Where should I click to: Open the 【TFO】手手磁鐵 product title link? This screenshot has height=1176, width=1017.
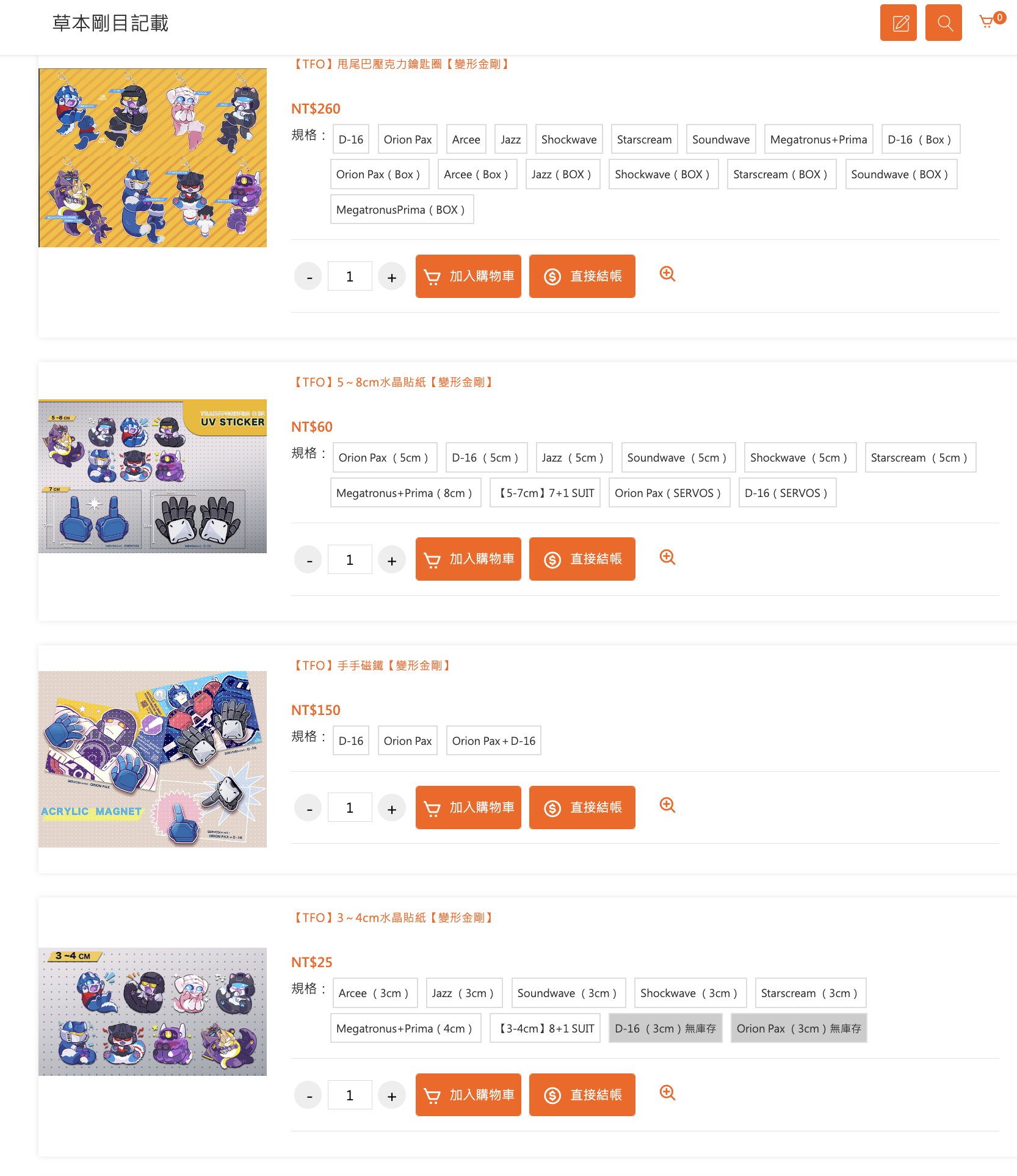pos(372,665)
